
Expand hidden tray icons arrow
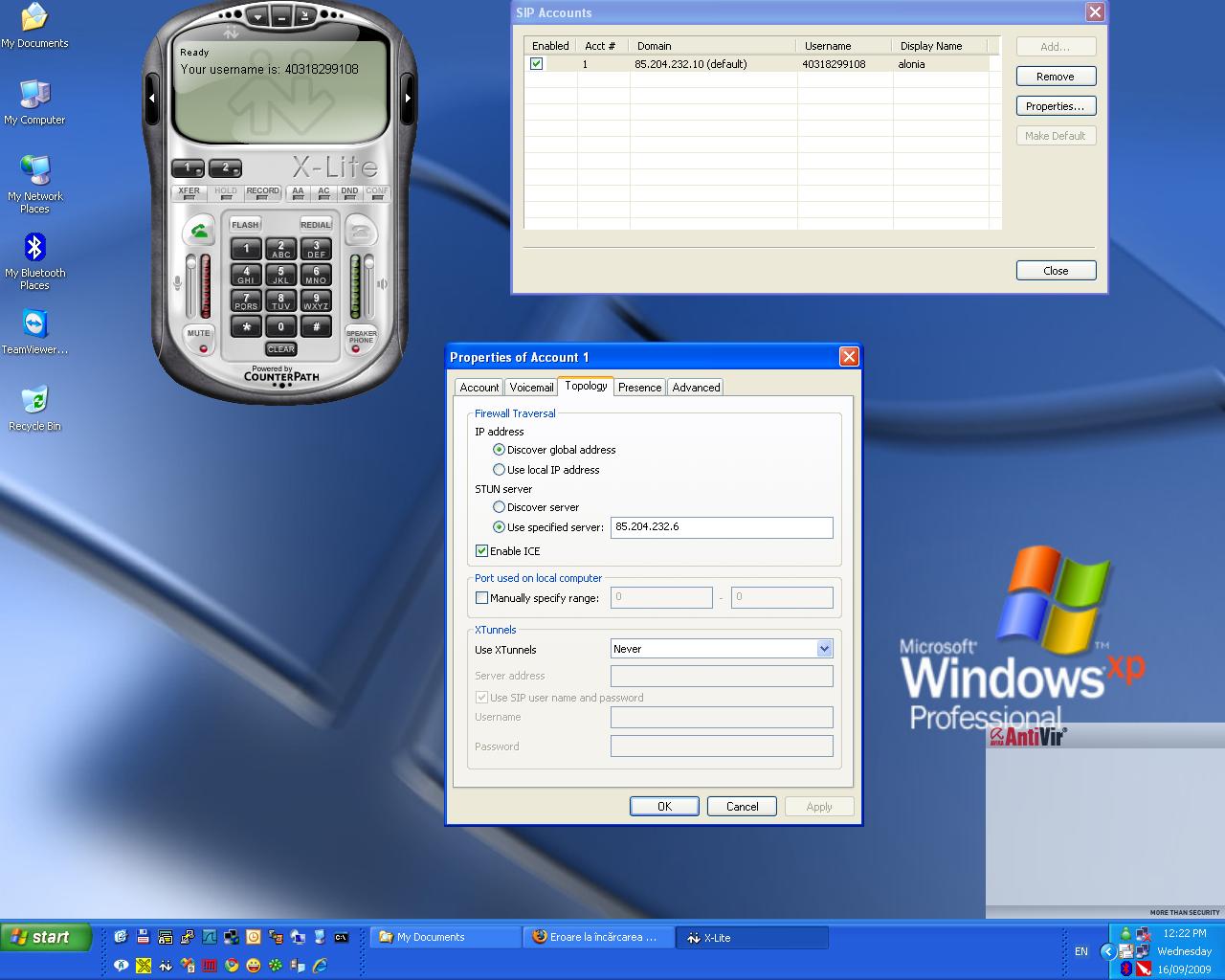[x=1107, y=951]
